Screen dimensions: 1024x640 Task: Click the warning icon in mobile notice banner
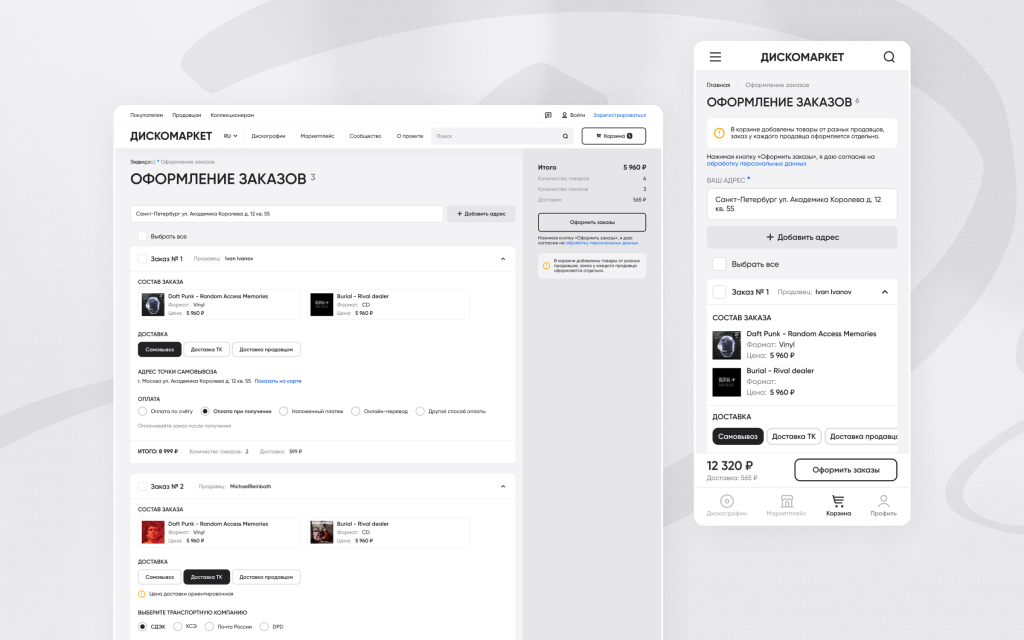coord(719,133)
